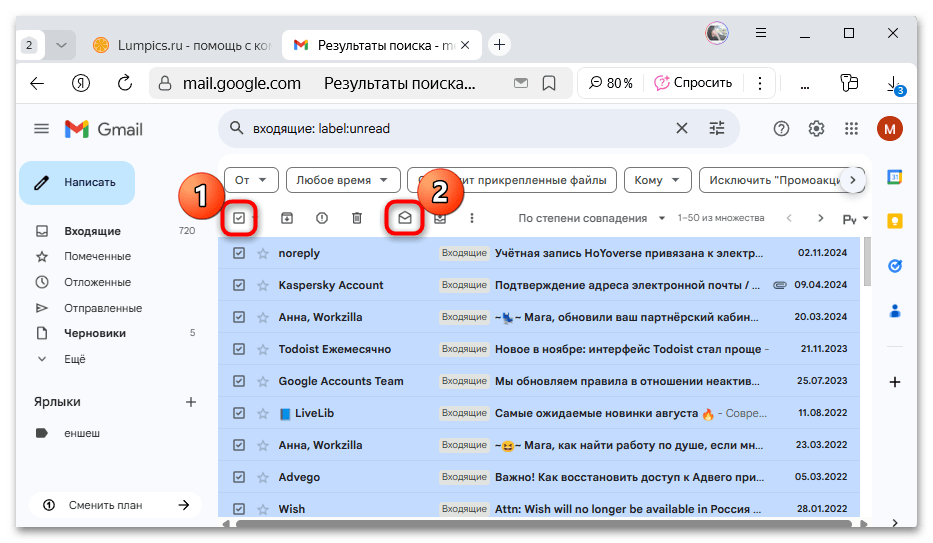Open search options sliders icon

717,128
